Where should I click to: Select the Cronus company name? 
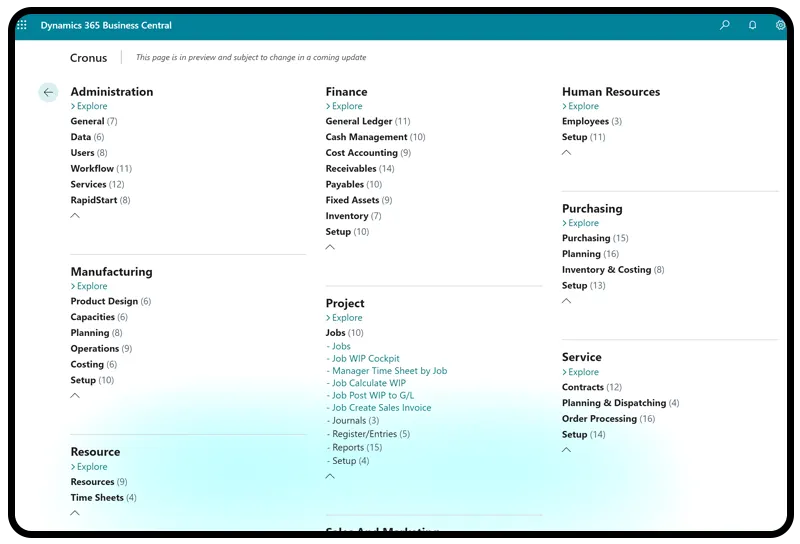pyautogui.click(x=88, y=58)
